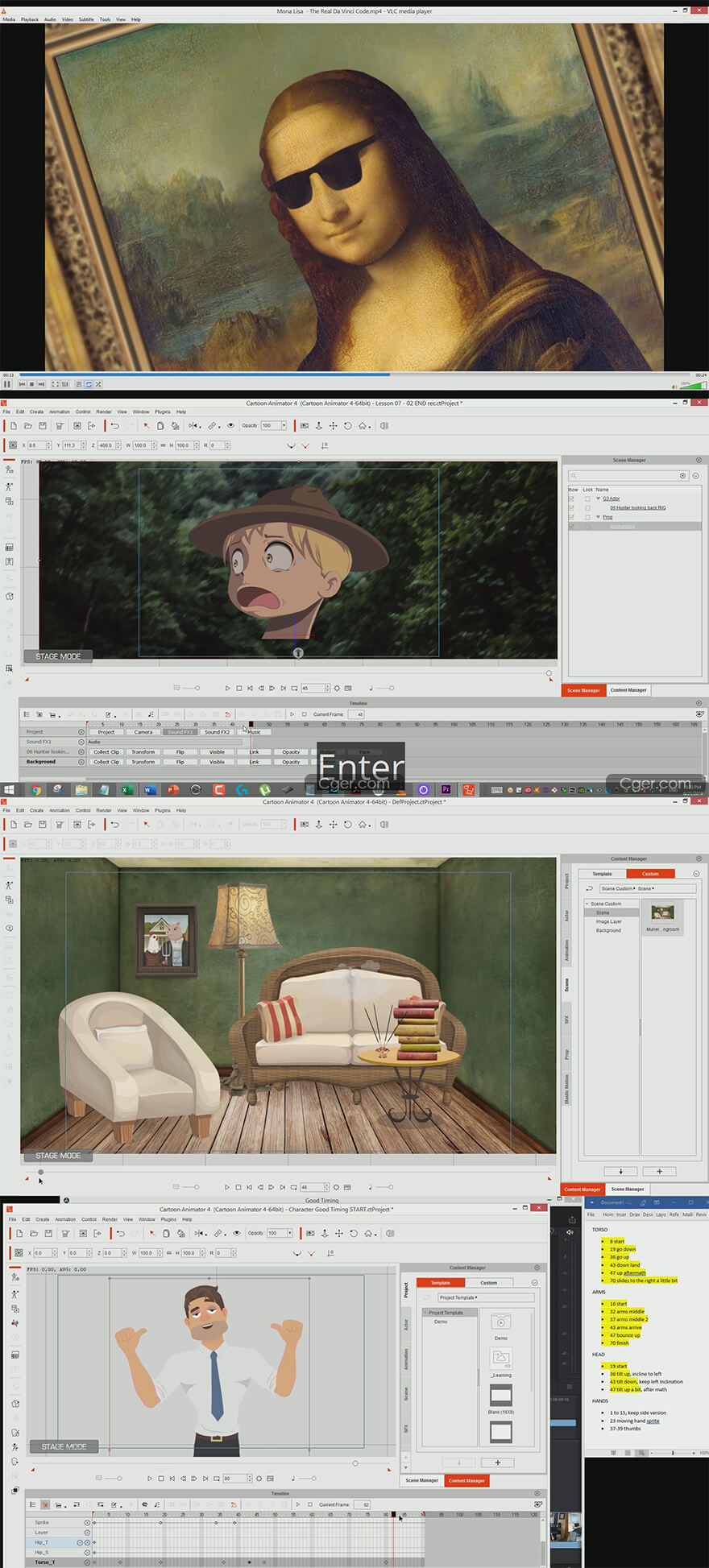
Task: Select 06 Hunter looking back RIG item
Action: 637,508
